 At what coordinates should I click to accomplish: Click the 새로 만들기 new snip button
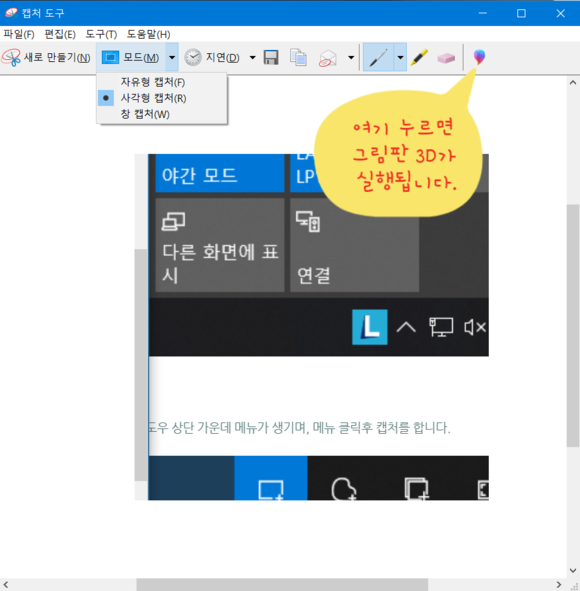46,58
